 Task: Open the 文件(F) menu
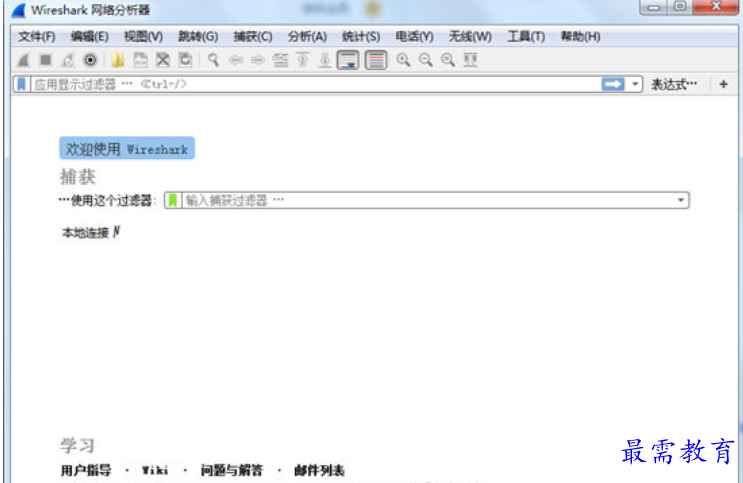coord(36,36)
